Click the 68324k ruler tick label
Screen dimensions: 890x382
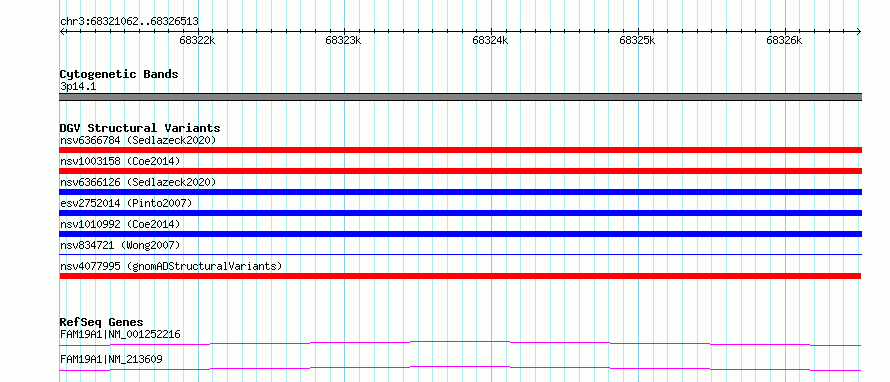click(490, 40)
